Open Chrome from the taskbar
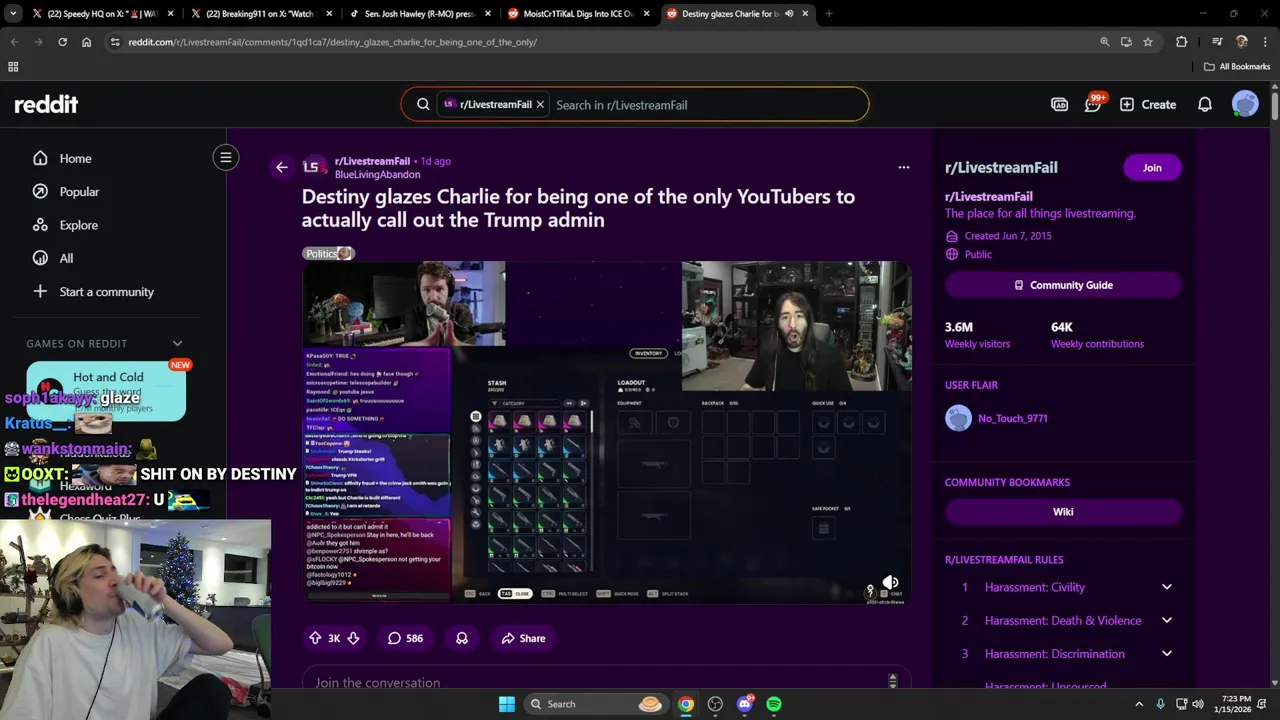This screenshot has height=720, width=1280. click(x=685, y=704)
